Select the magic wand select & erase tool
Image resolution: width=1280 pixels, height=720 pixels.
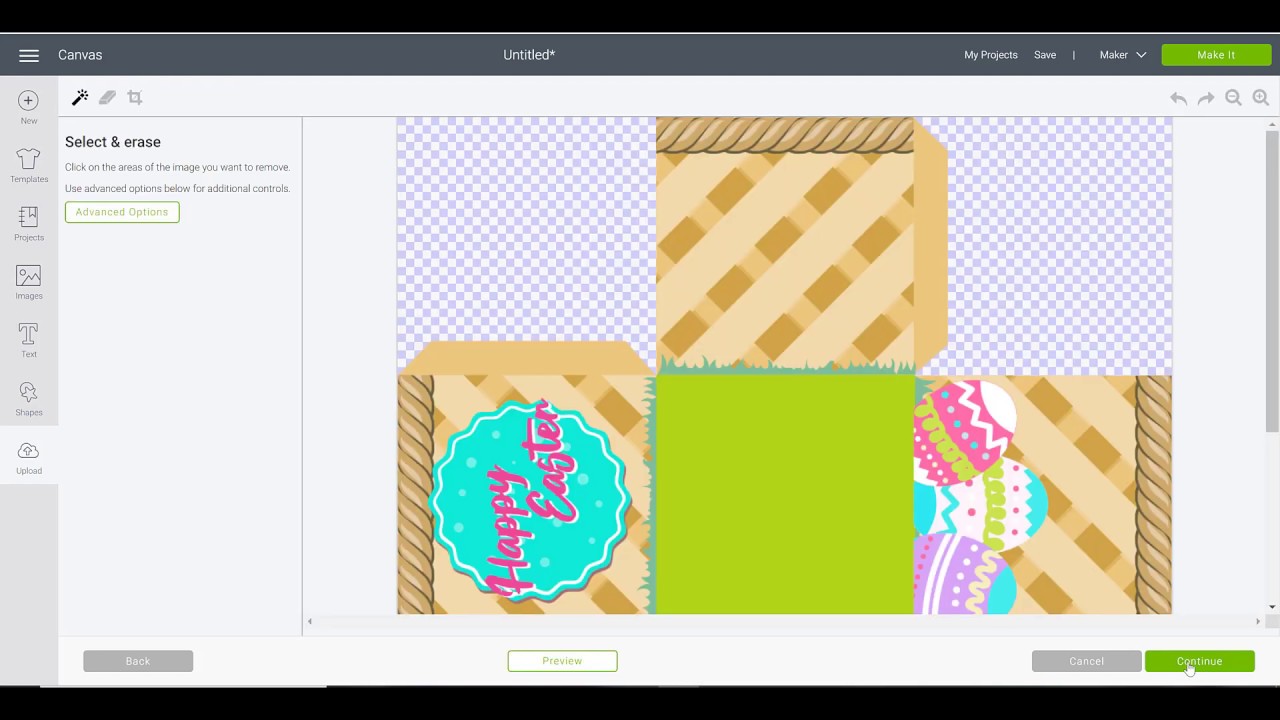point(80,97)
